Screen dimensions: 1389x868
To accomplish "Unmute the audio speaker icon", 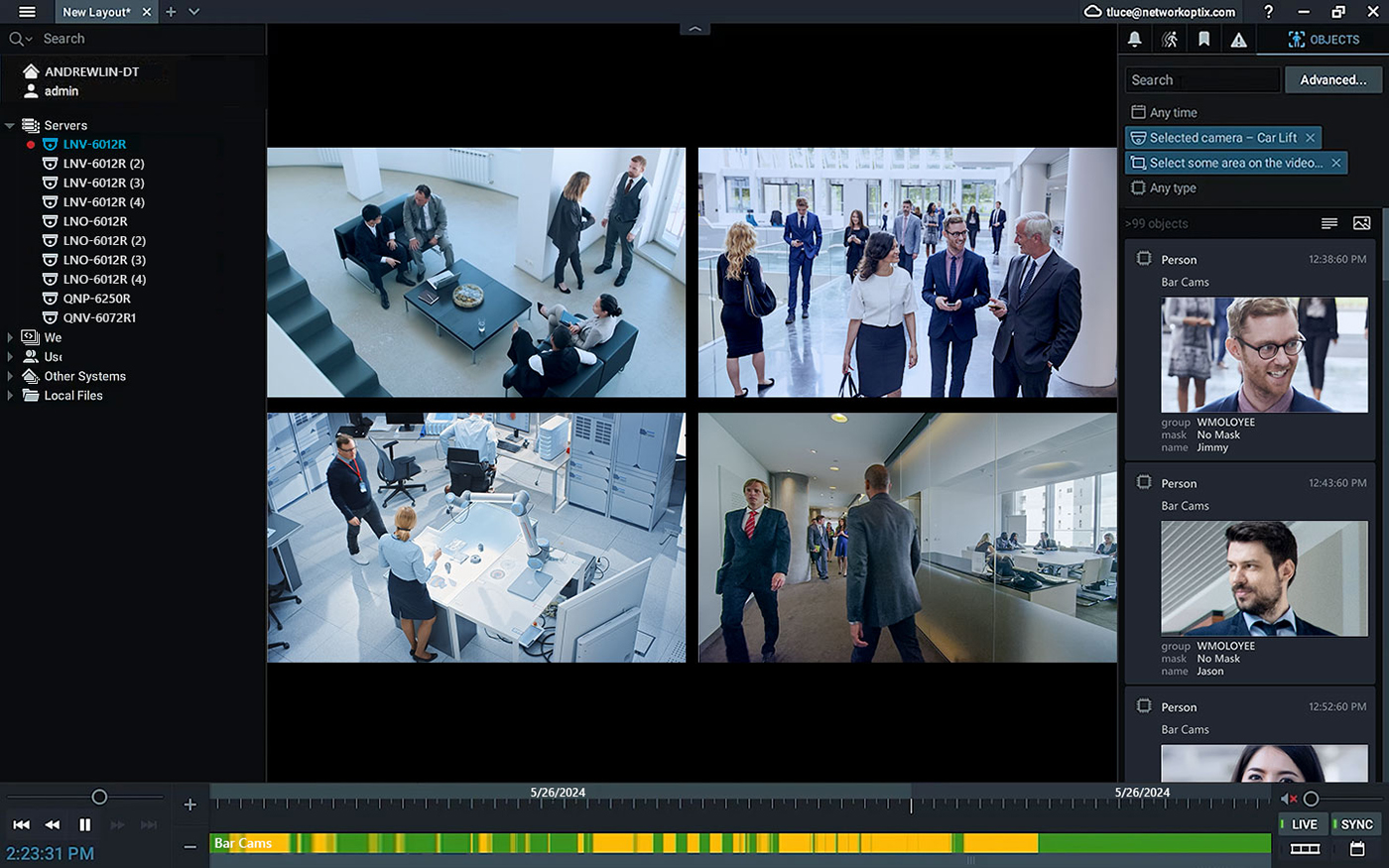I will point(1288,799).
